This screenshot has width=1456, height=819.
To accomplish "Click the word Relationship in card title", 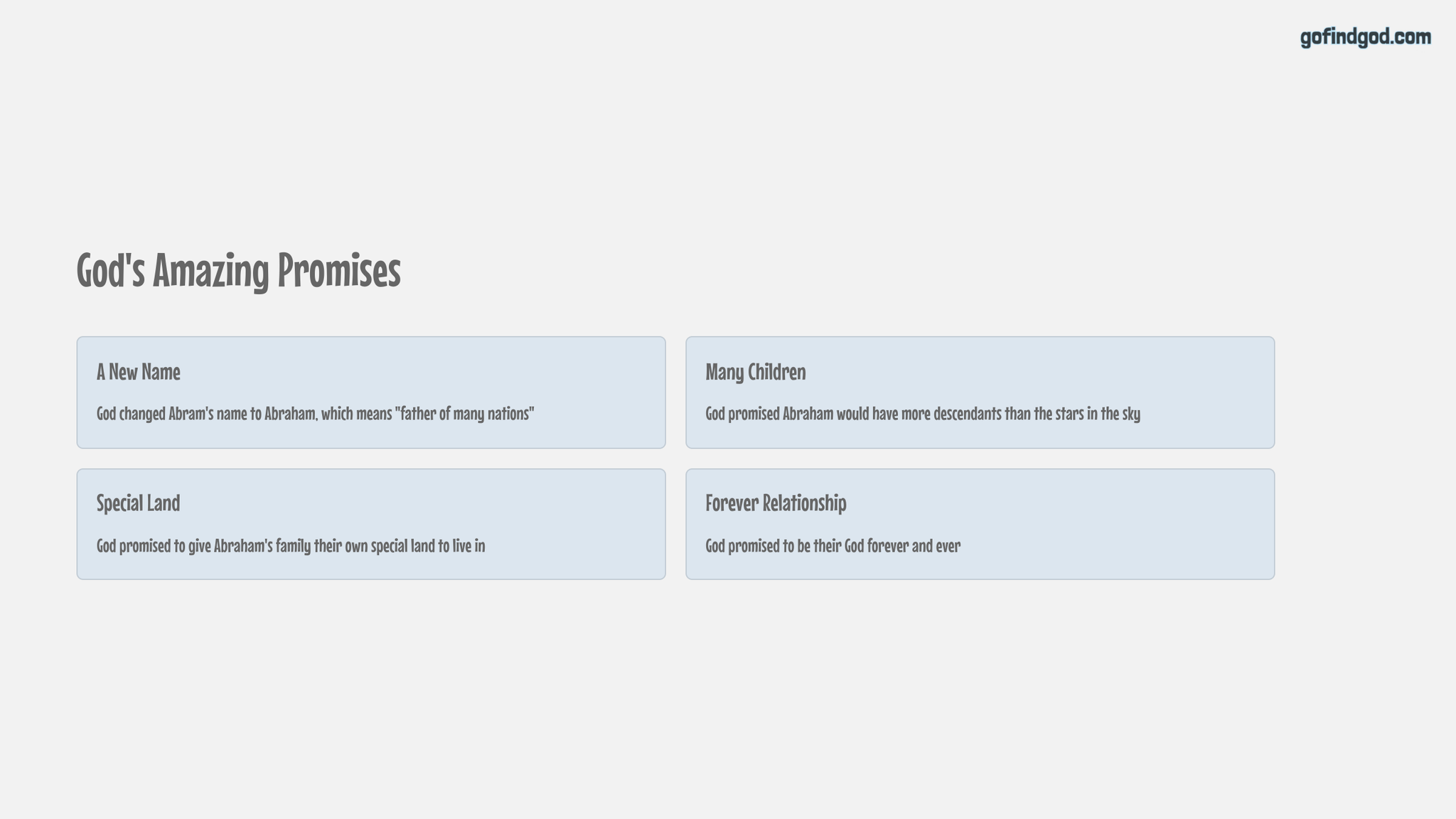I will click(x=805, y=503).
